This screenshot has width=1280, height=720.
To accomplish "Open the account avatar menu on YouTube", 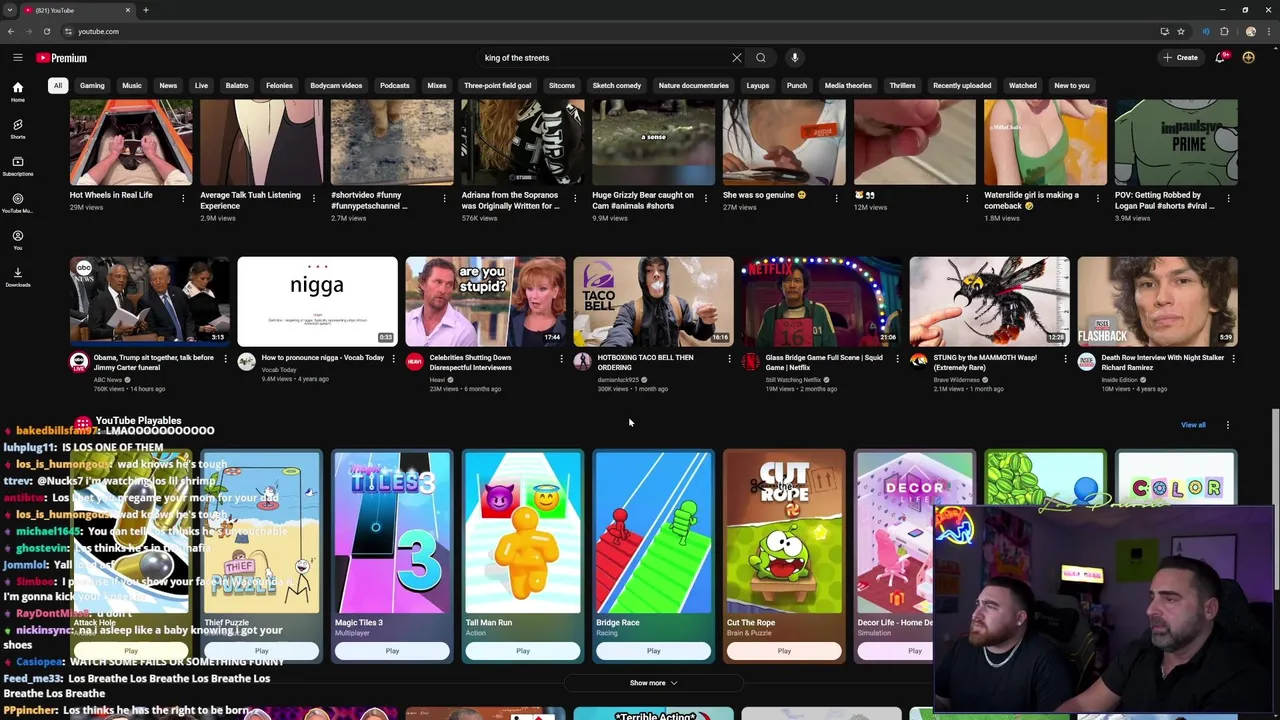I will pos(1249,58).
